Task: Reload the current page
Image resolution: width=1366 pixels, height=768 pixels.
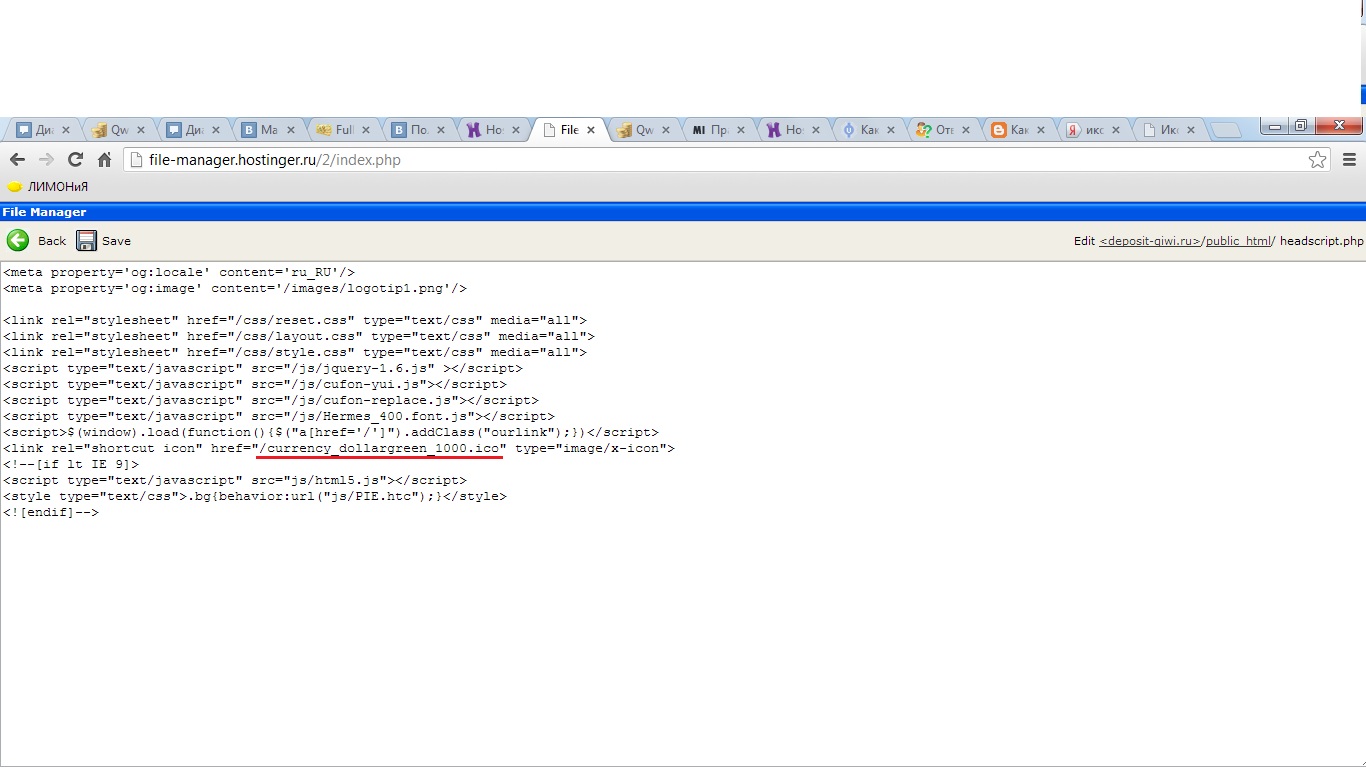Action: tap(75, 160)
